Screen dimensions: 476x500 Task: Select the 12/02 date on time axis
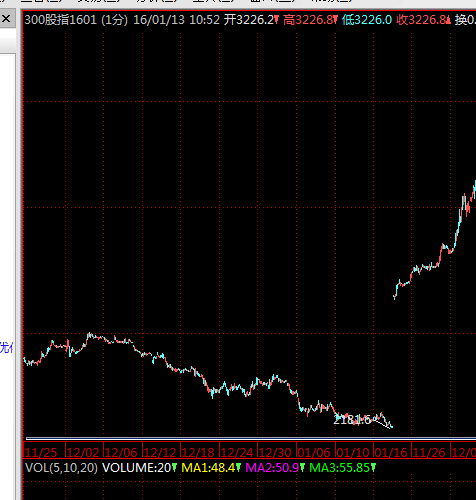(83, 452)
